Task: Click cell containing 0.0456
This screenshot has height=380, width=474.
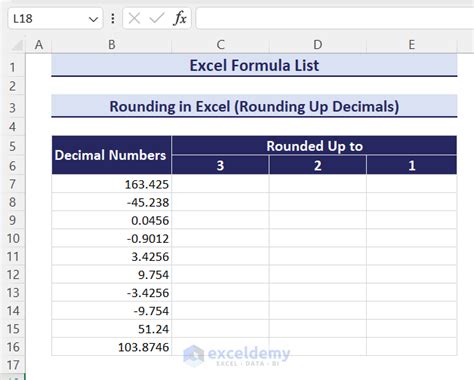Action: pyautogui.click(x=112, y=220)
